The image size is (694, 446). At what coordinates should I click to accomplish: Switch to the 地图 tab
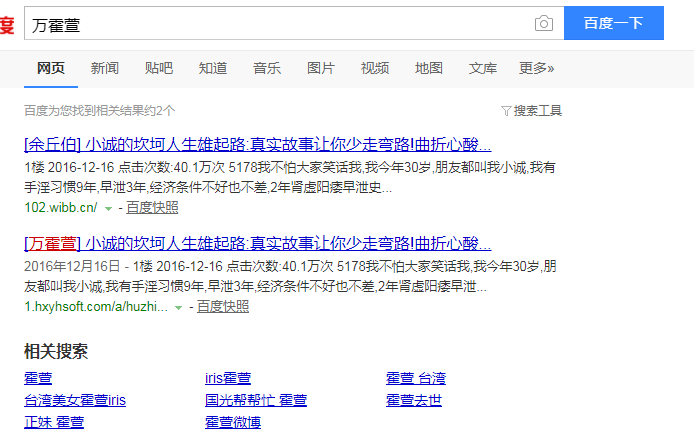(429, 68)
